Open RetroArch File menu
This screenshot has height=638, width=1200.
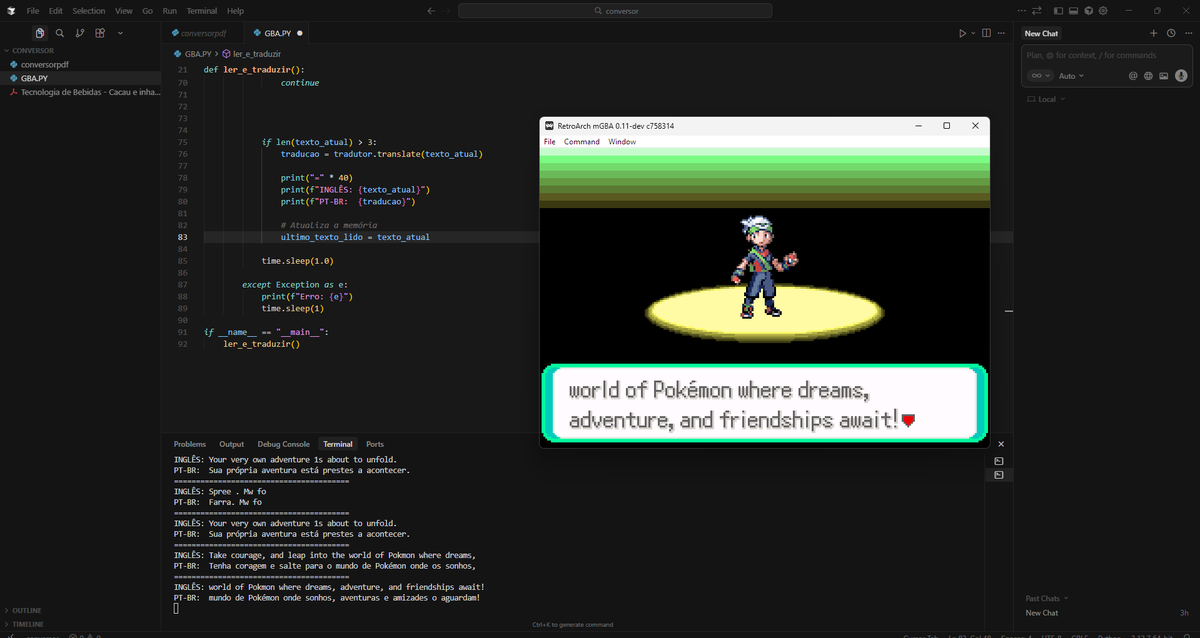549,142
